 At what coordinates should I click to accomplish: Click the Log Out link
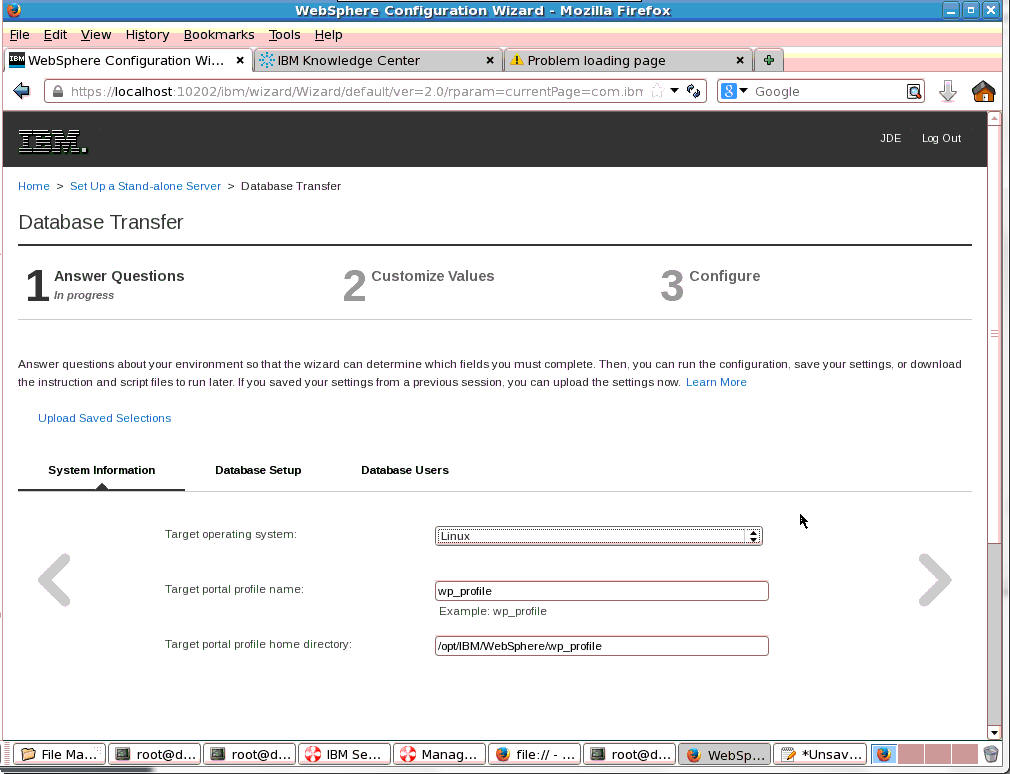click(941, 138)
